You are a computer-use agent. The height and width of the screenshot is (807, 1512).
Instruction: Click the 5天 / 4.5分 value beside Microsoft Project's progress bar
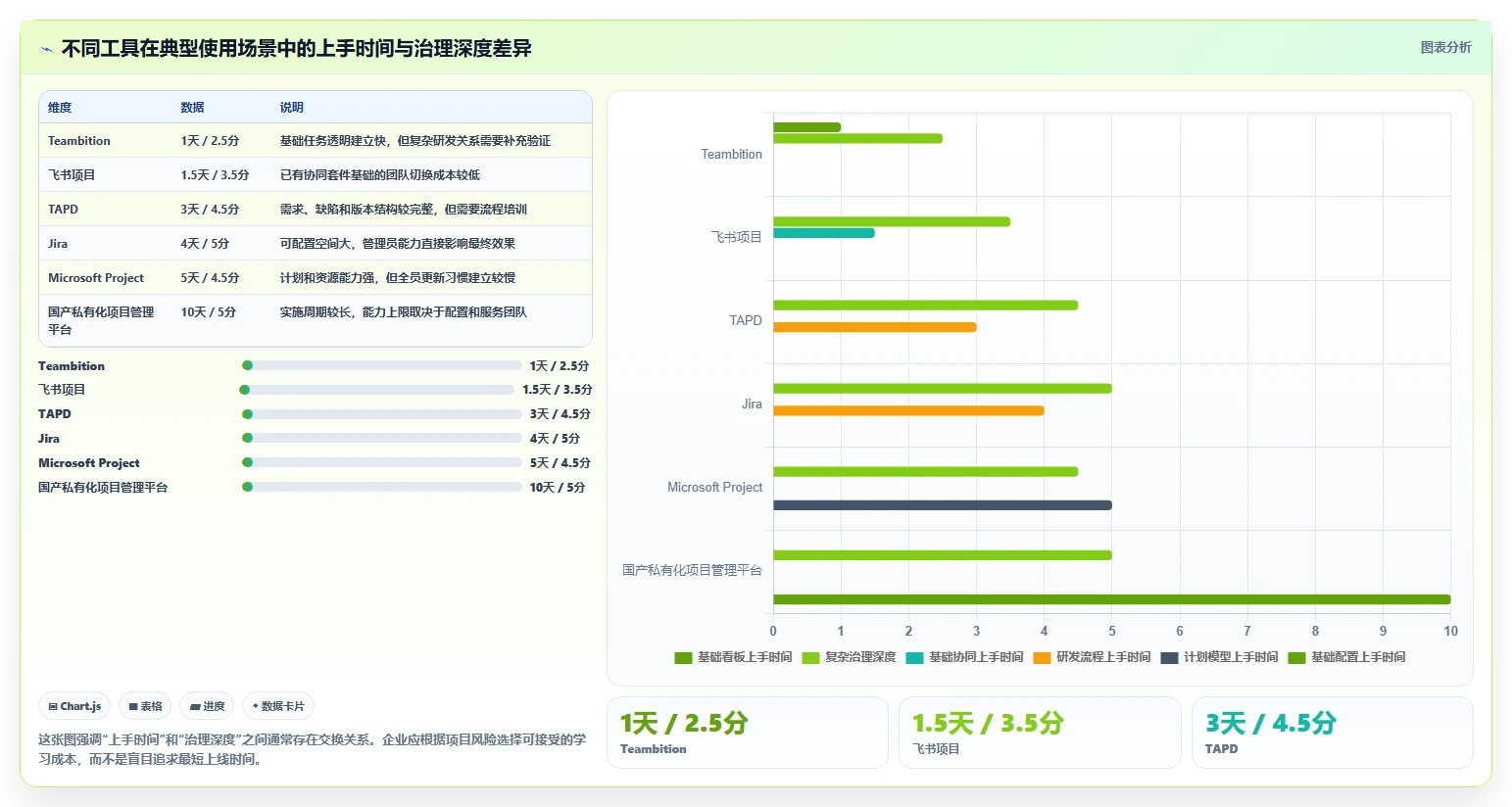click(x=560, y=463)
